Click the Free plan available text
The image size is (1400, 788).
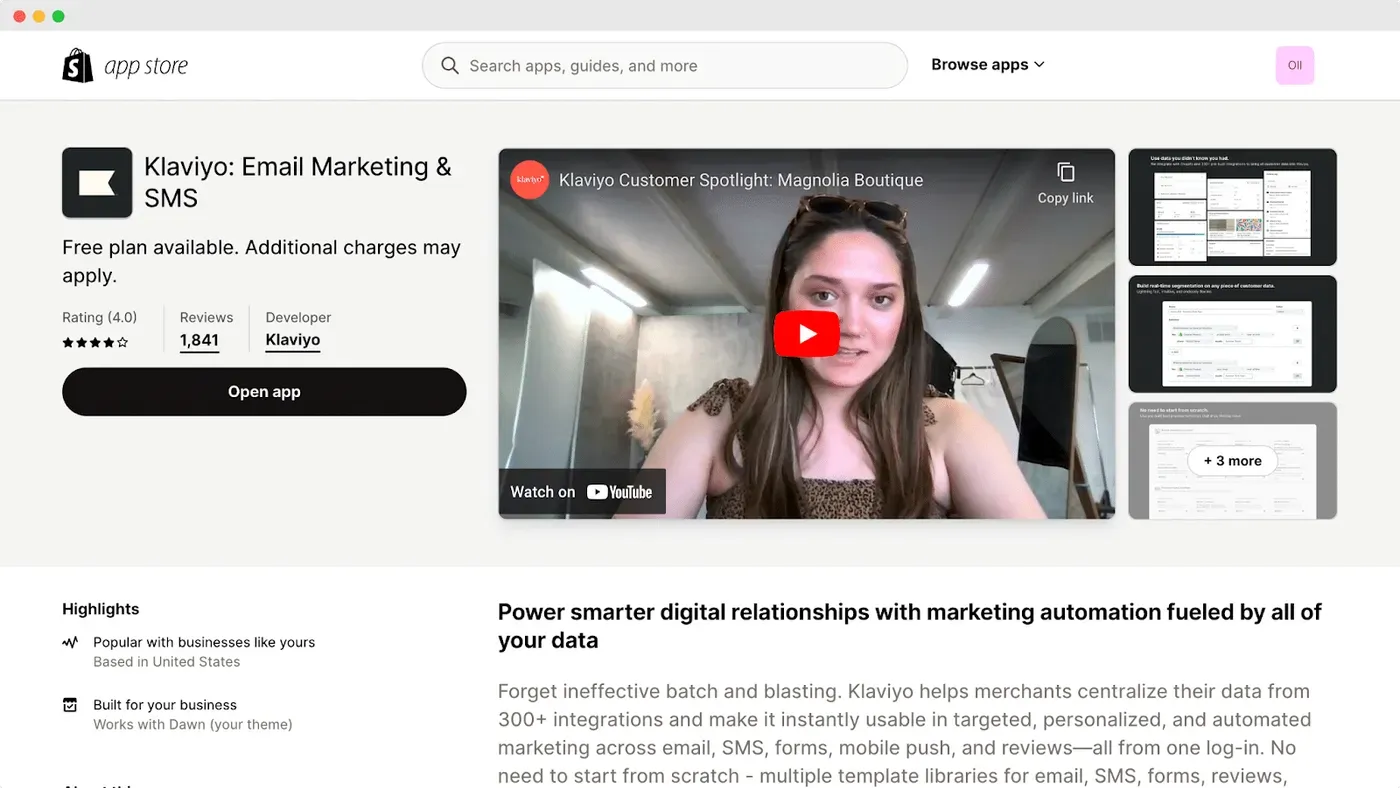[261, 261]
